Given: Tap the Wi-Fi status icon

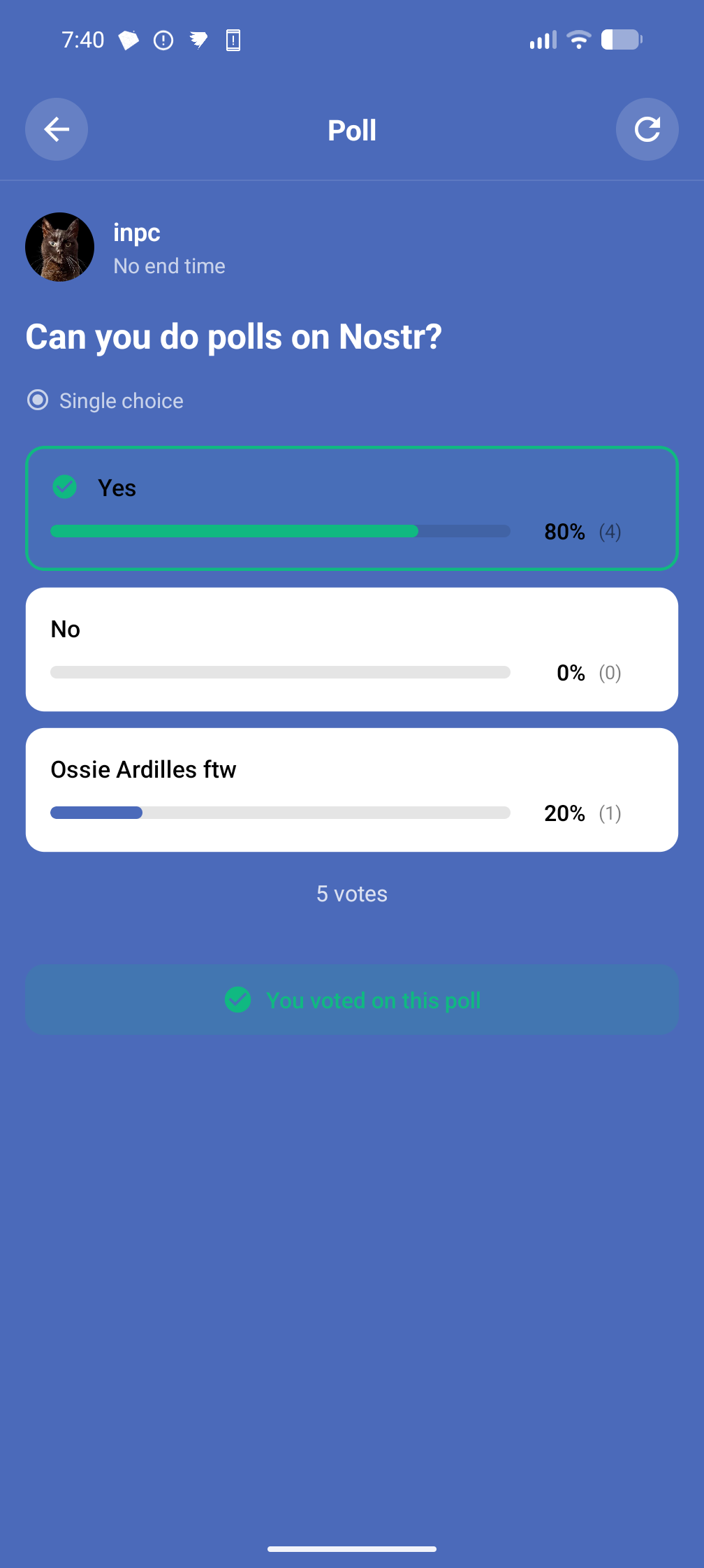Looking at the screenshot, I should click(578, 40).
